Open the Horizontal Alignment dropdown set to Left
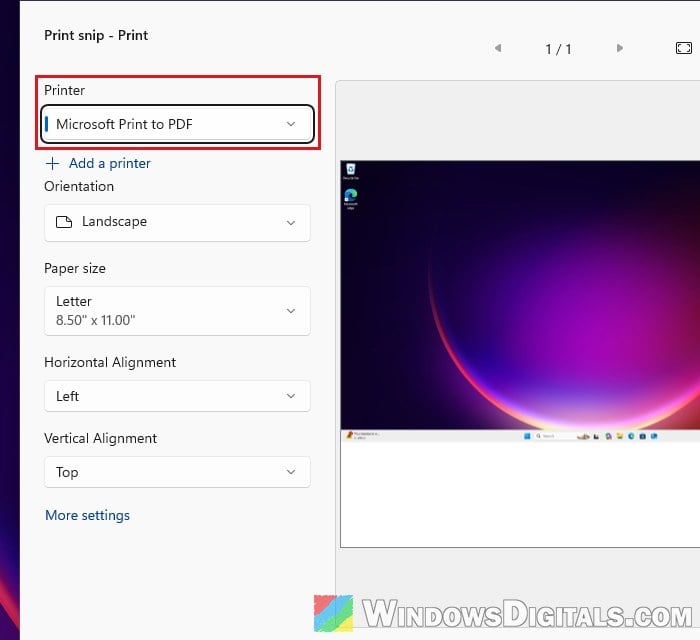 (177, 396)
